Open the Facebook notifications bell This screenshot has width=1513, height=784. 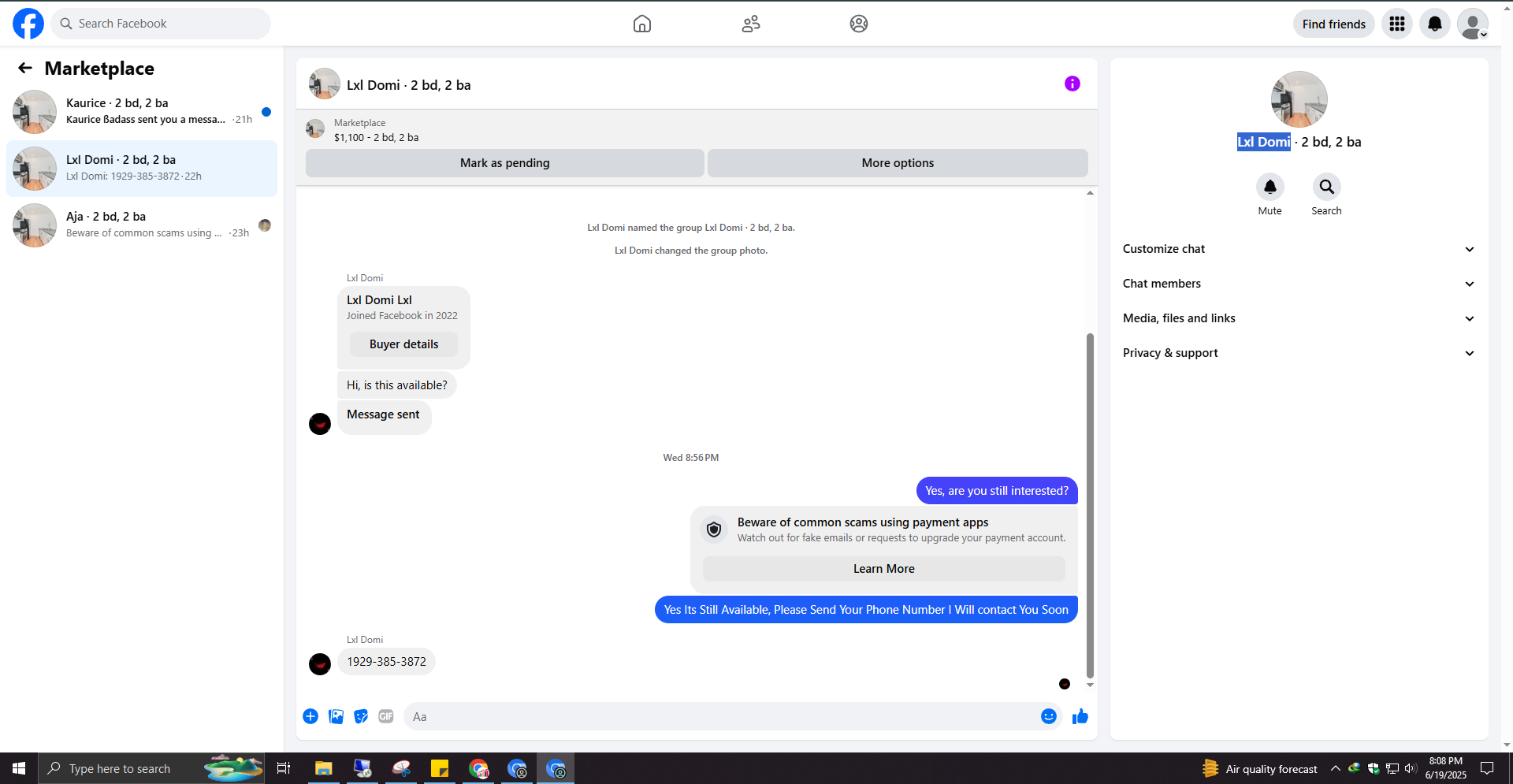click(x=1435, y=24)
